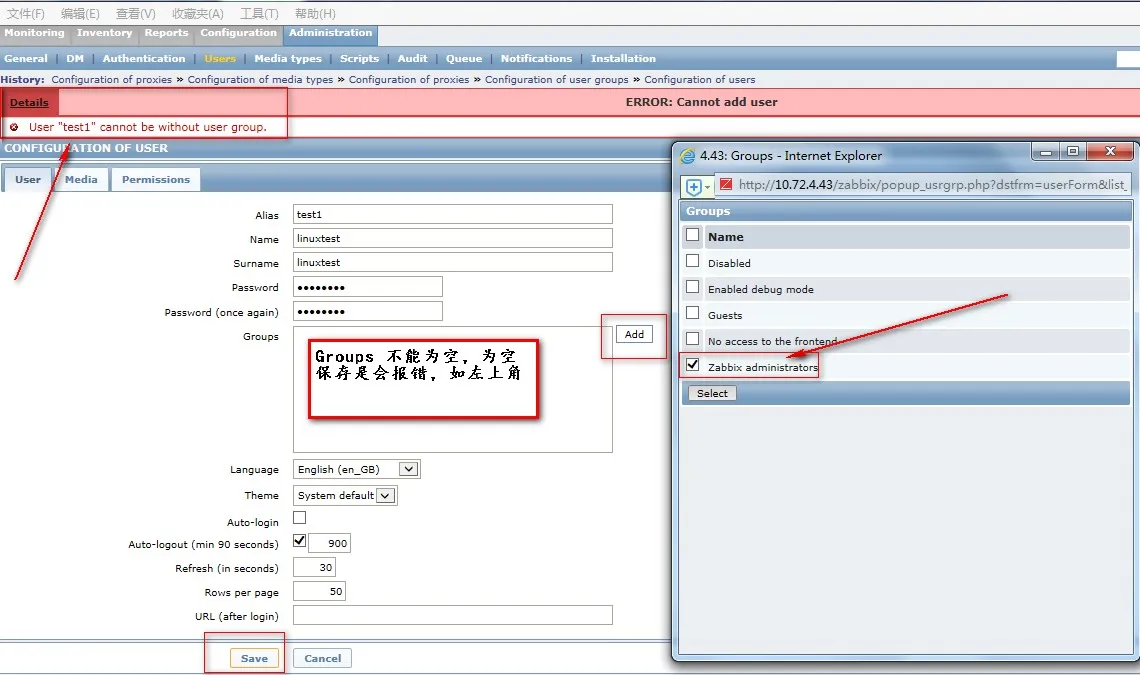1140x675 pixels.
Task: Click search box at top right corner
Action: coord(1128,60)
